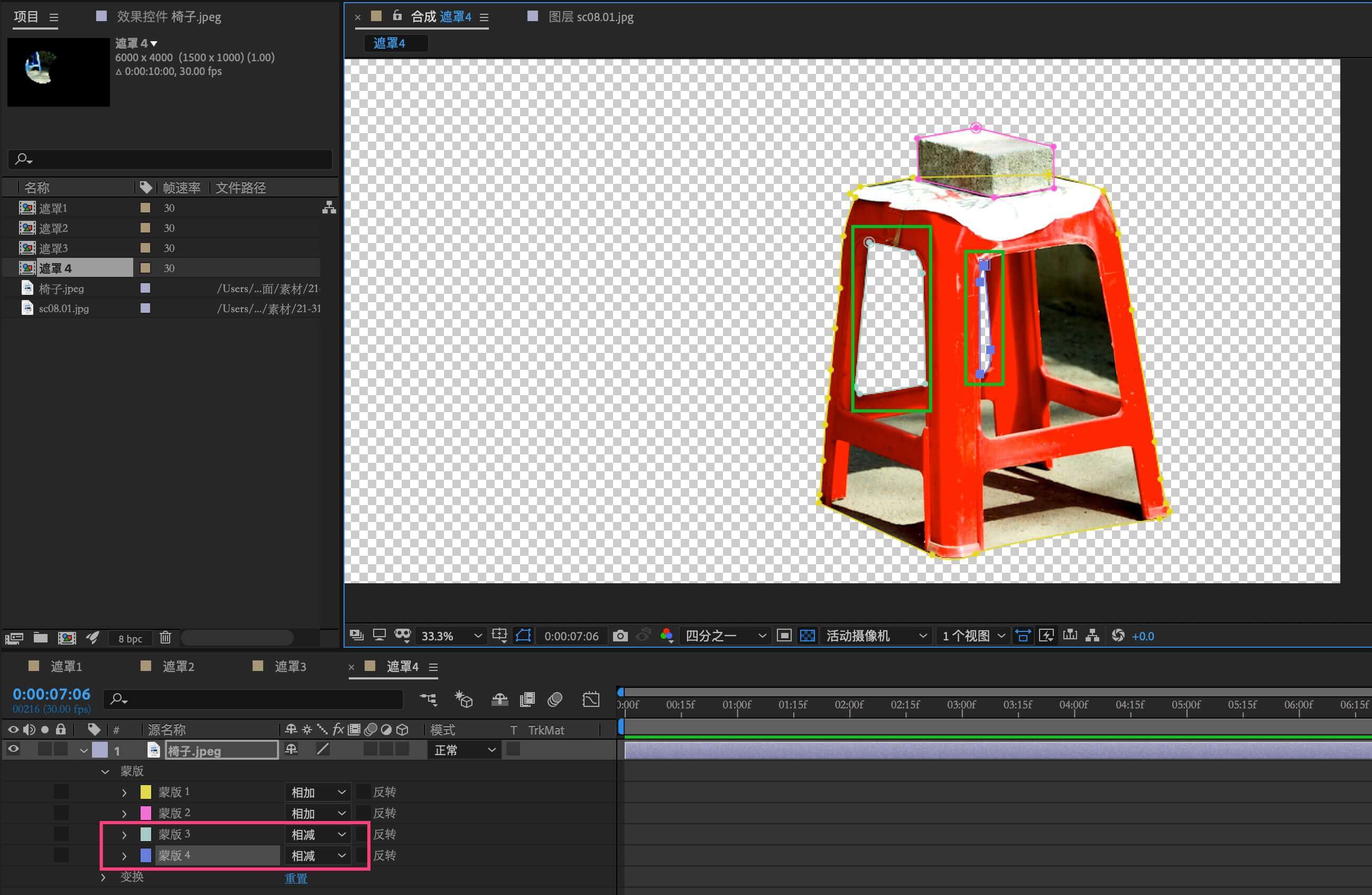Enable motion blur switch in timeline

click(x=555, y=700)
